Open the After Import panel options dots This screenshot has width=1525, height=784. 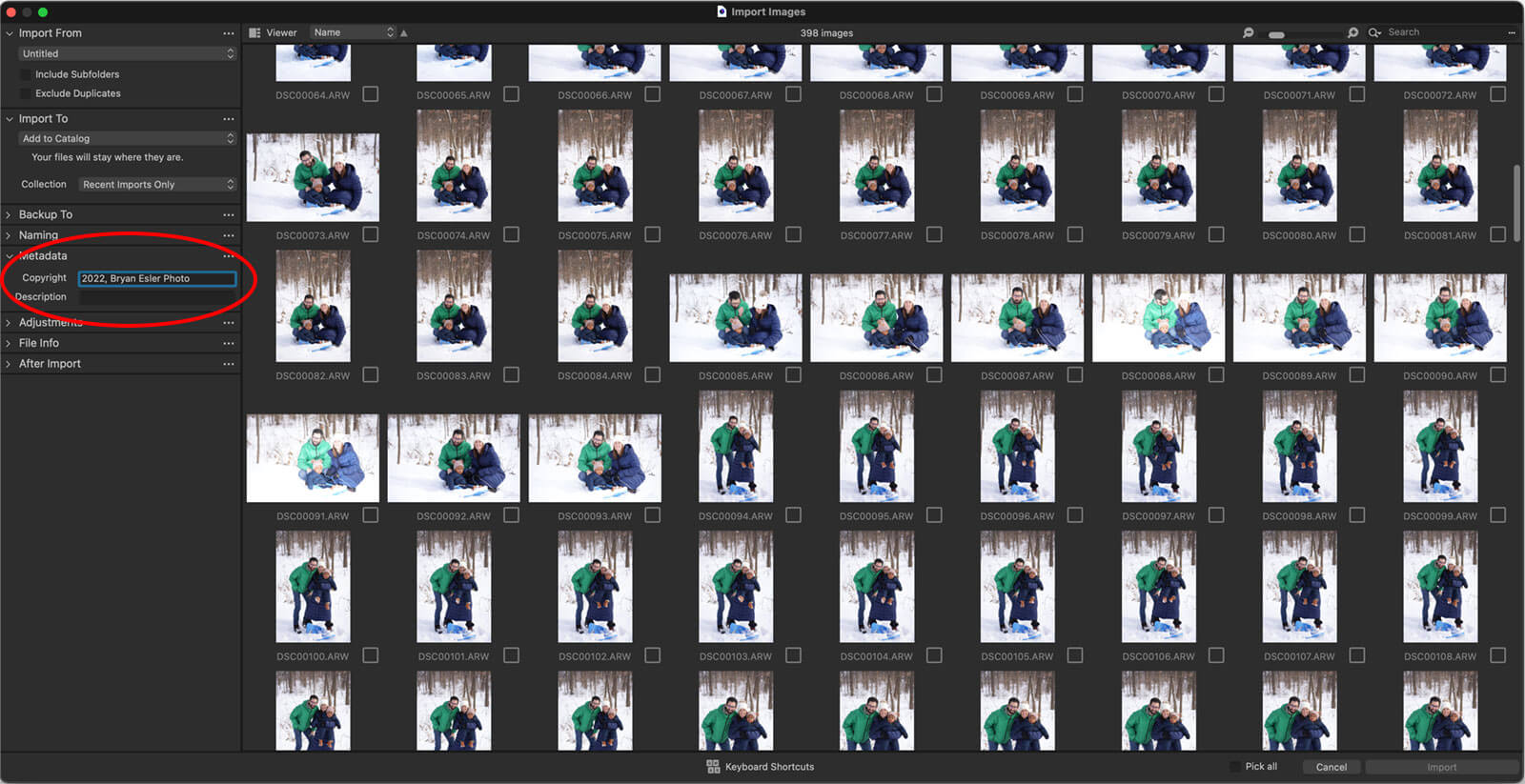click(229, 364)
